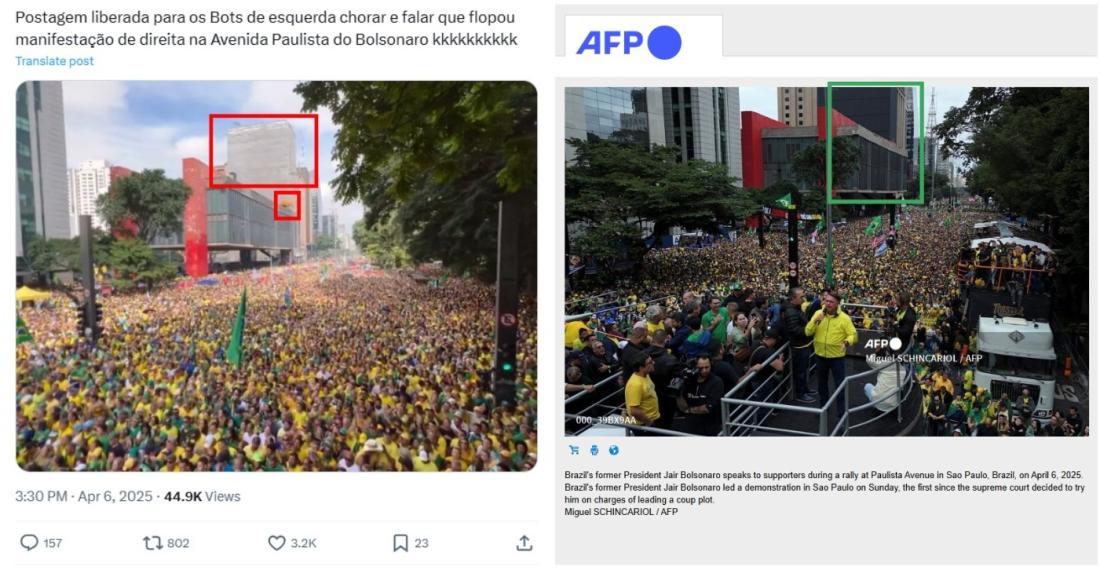The width and height of the screenshot is (1100, 570).
Task: Bookmark the post
Action: click(401, 543)
